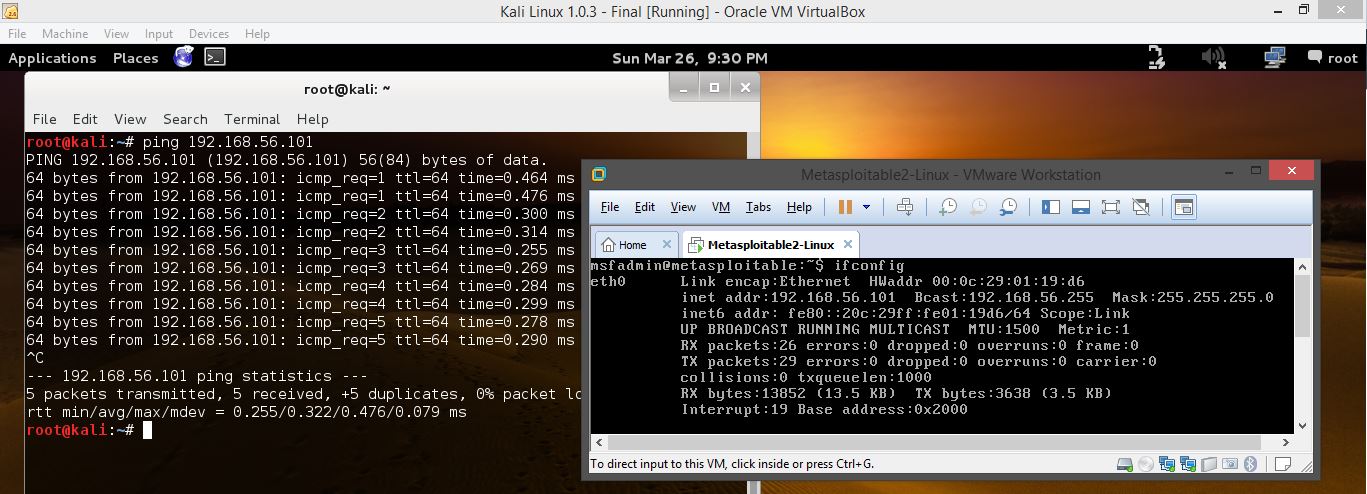Click the 'ping 192.168.56.101' command text
The width and height of the screenshot is (1367, 494).
tap(230, 142)
